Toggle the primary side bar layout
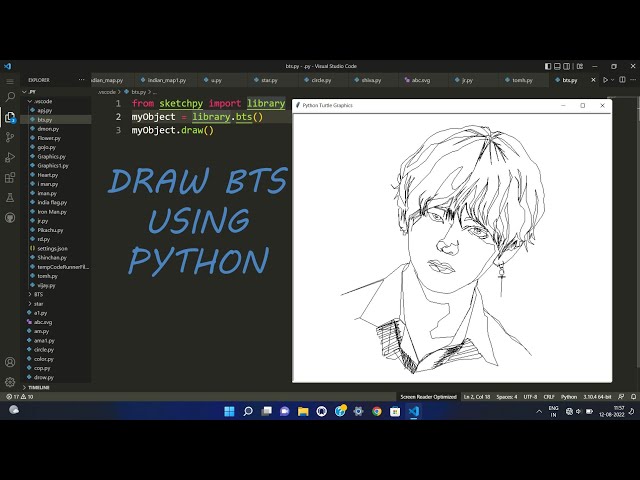Viewport: 640px width, 480px height. (x=548, y=66)
